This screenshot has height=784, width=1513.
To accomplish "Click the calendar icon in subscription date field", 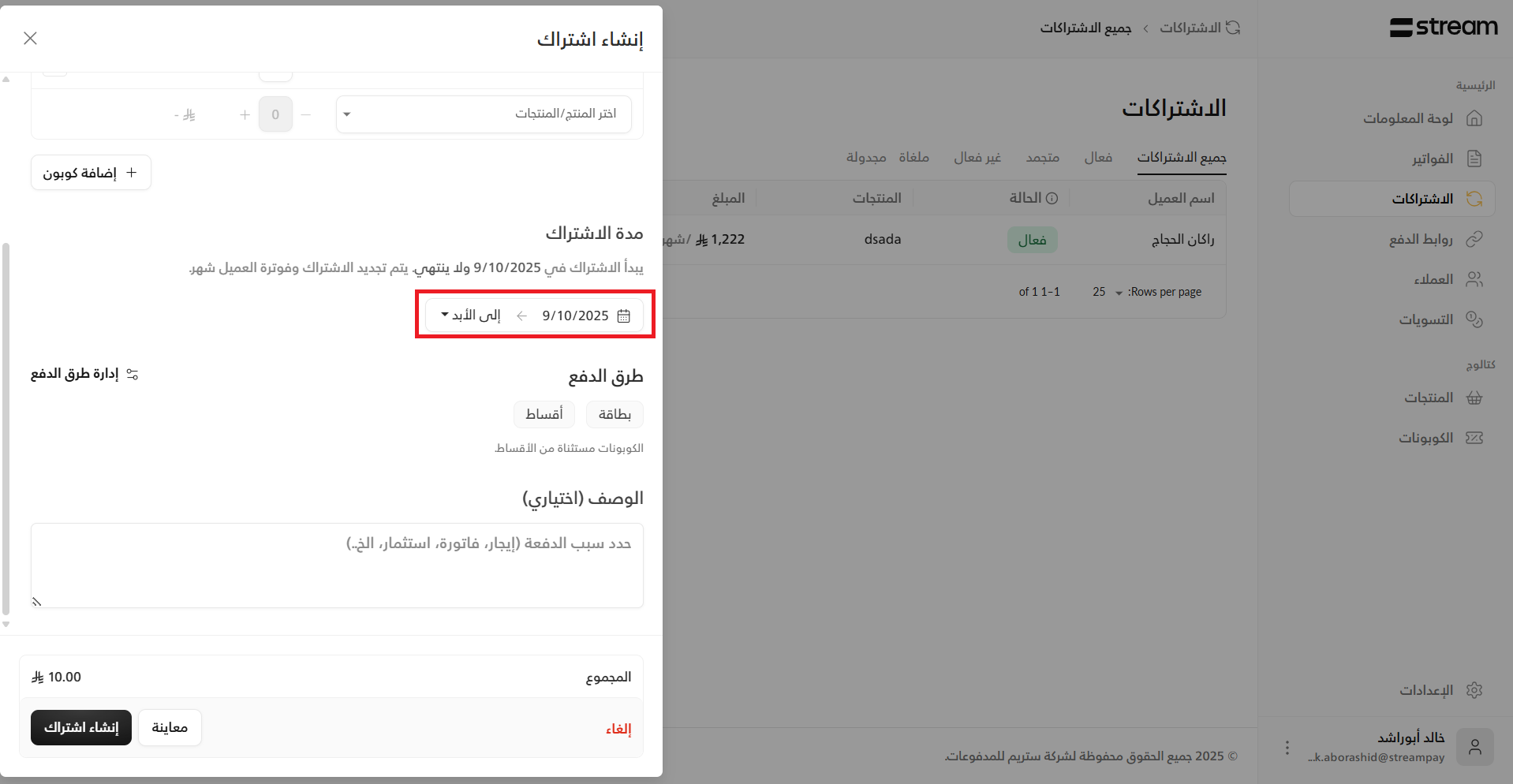I will [623, 315].
